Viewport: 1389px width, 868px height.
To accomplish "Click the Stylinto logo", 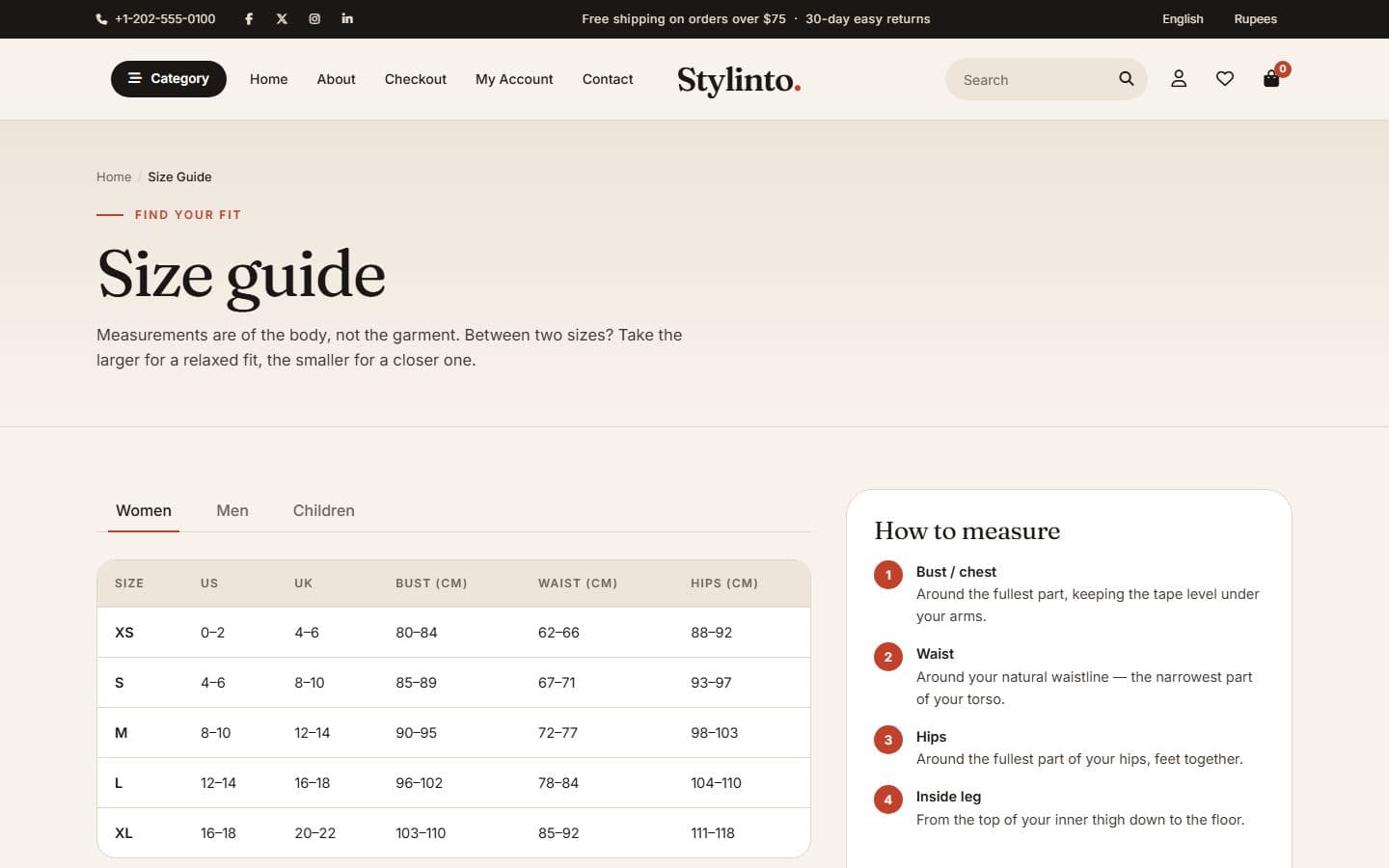I will coord(739,80).
